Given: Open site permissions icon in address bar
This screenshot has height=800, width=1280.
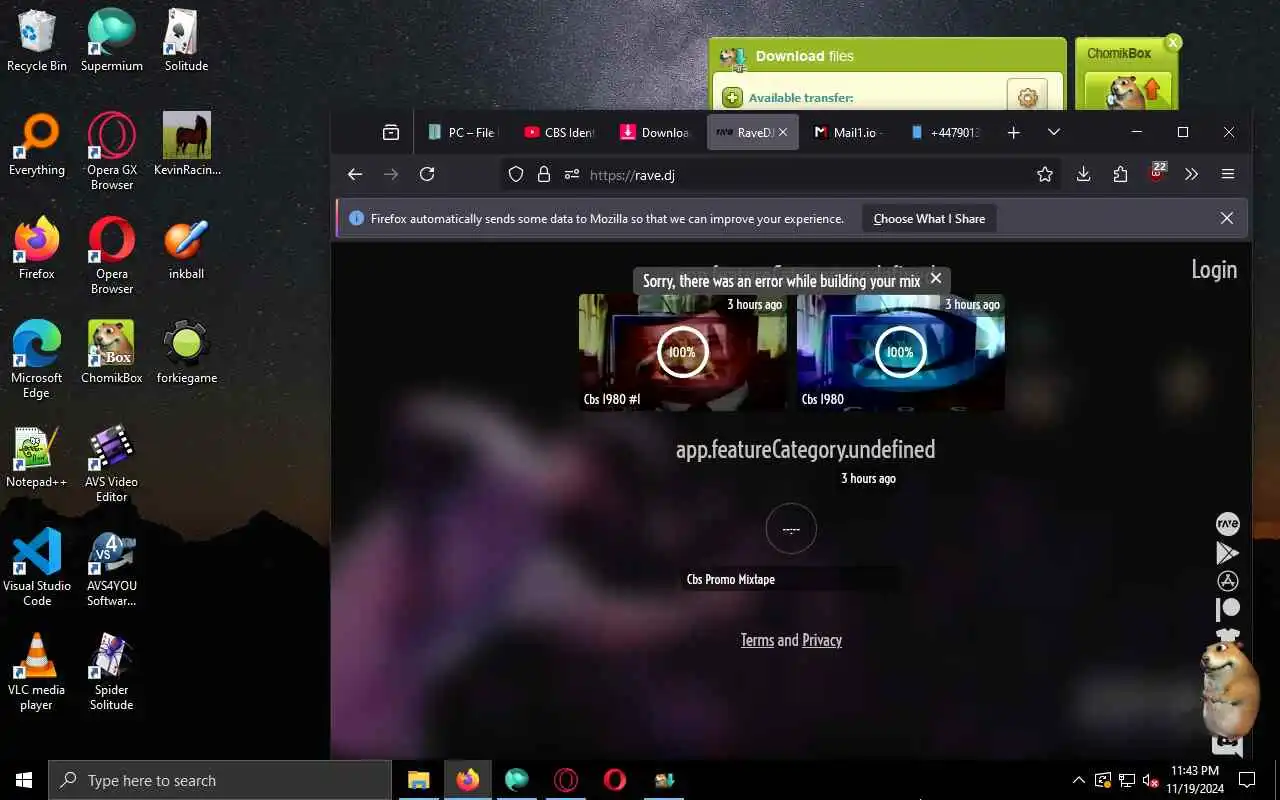Looking at the screenshot, I should 572,174.
